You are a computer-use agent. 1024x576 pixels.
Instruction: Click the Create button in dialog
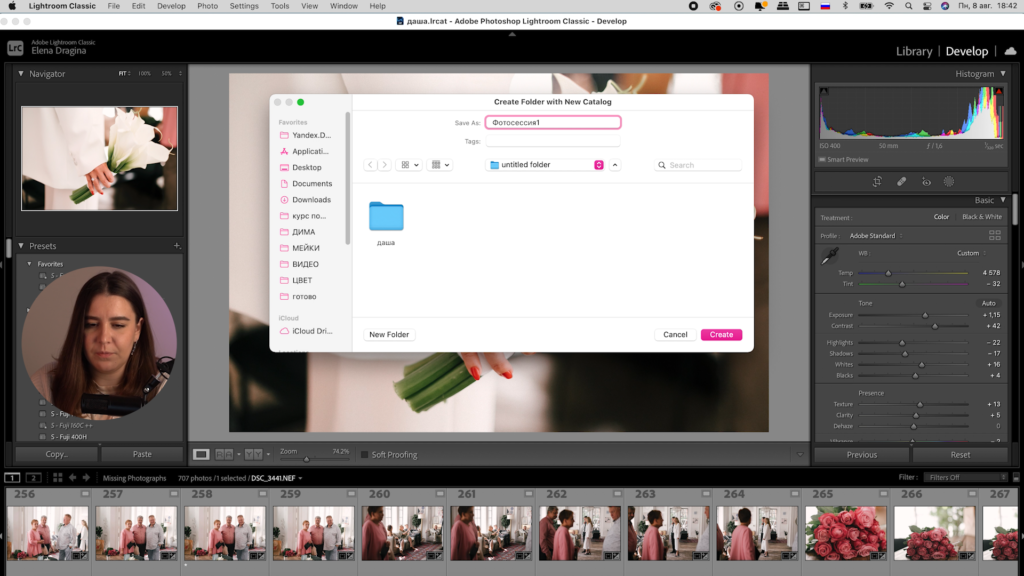[721, 334]
